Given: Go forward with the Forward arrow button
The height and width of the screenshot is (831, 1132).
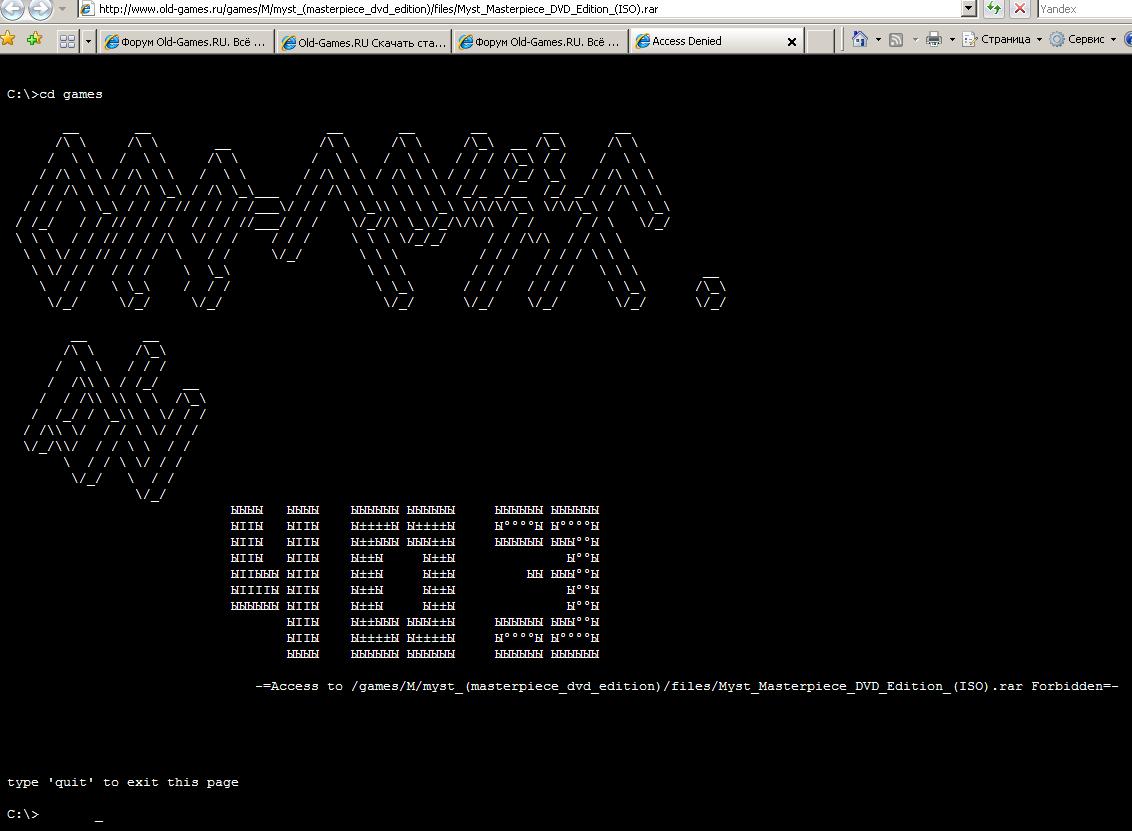Looking at the screenshot, I should pyautogui.click(x=40, y=7).
